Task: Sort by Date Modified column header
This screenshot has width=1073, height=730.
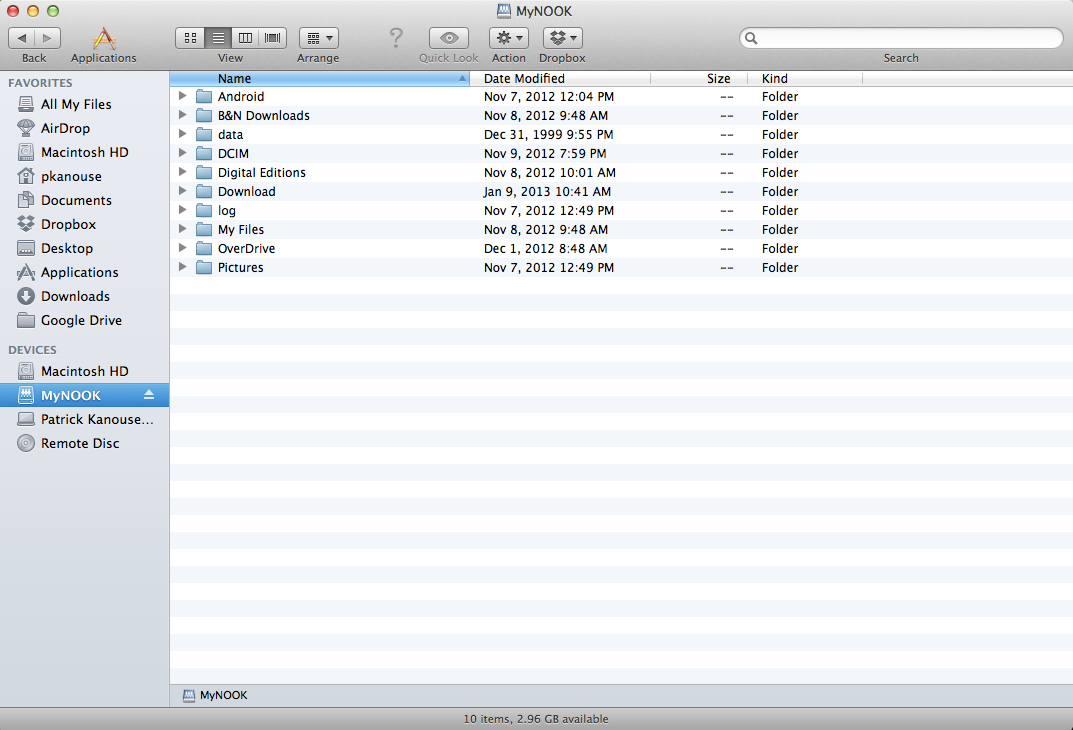Action: coord(560,79)
